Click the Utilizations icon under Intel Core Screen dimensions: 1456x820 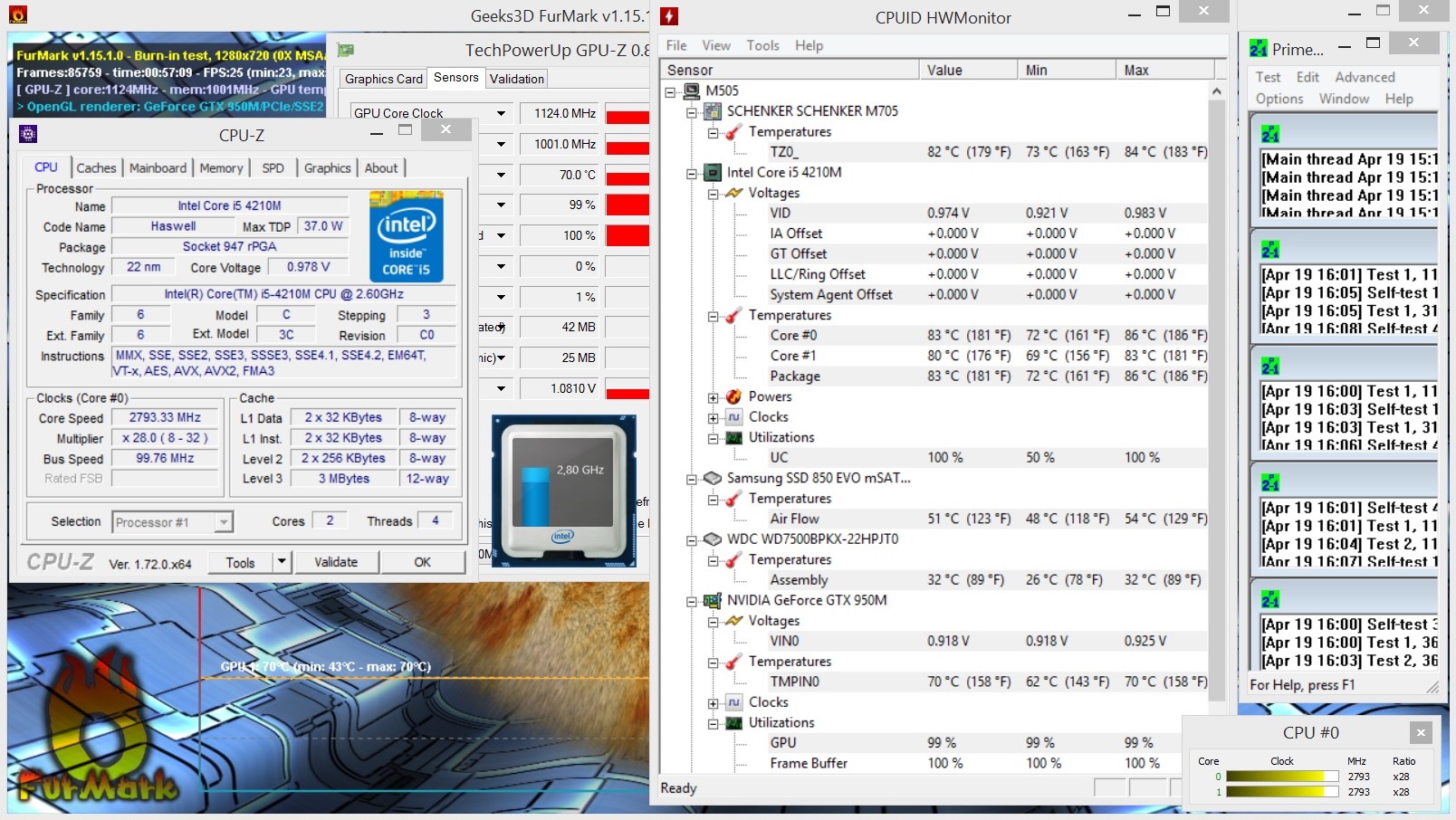tap(733, 437)
